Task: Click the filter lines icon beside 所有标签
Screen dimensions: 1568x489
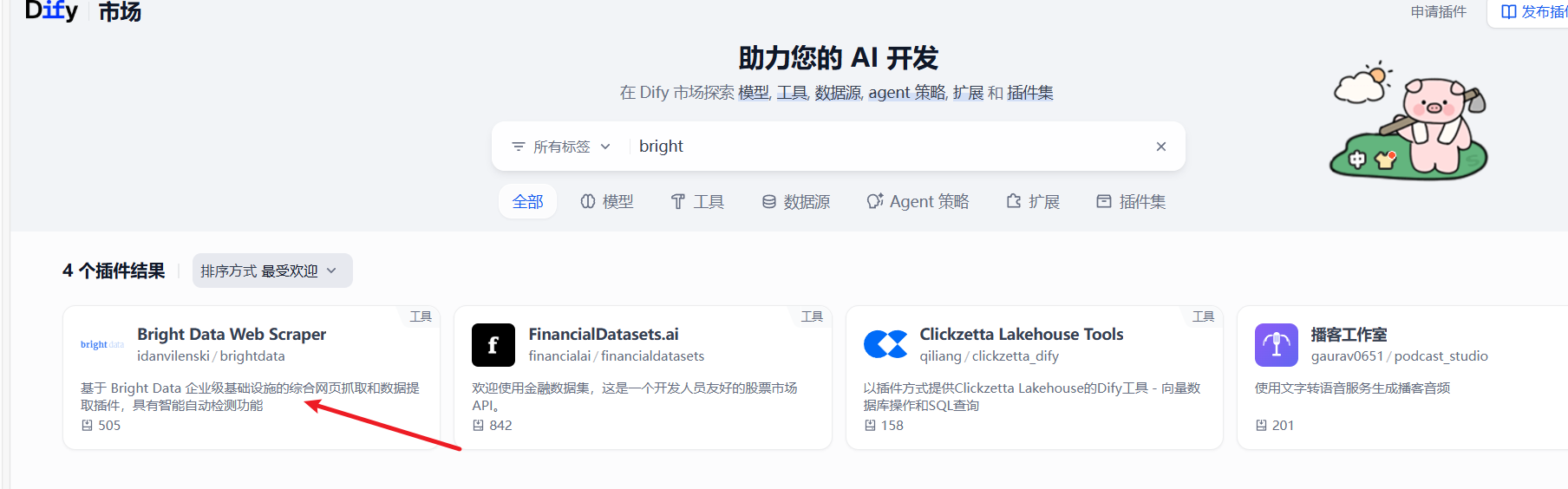Action: click(x=518, y=147)
